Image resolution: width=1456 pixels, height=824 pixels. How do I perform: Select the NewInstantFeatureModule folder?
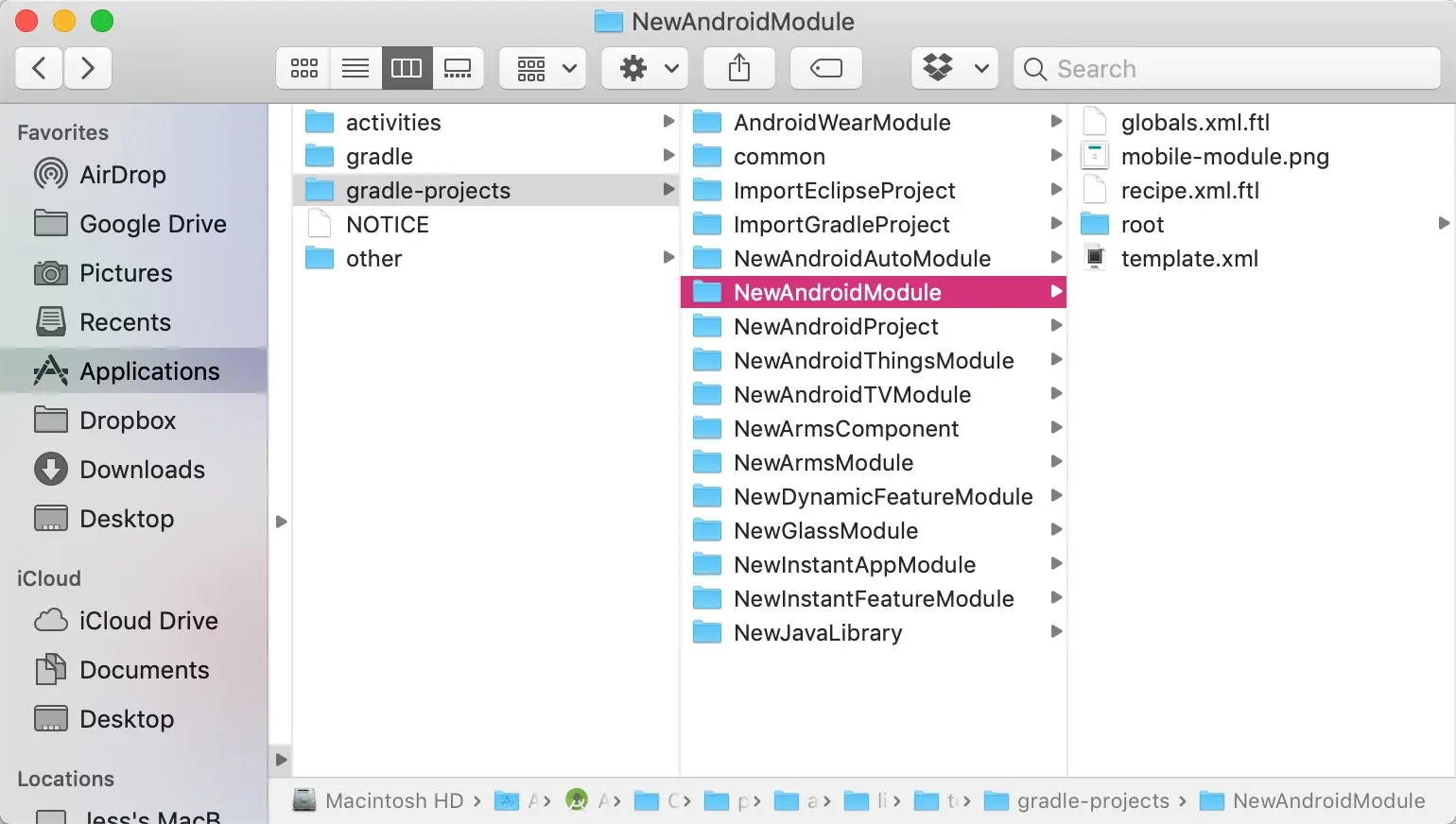point(873,598)
